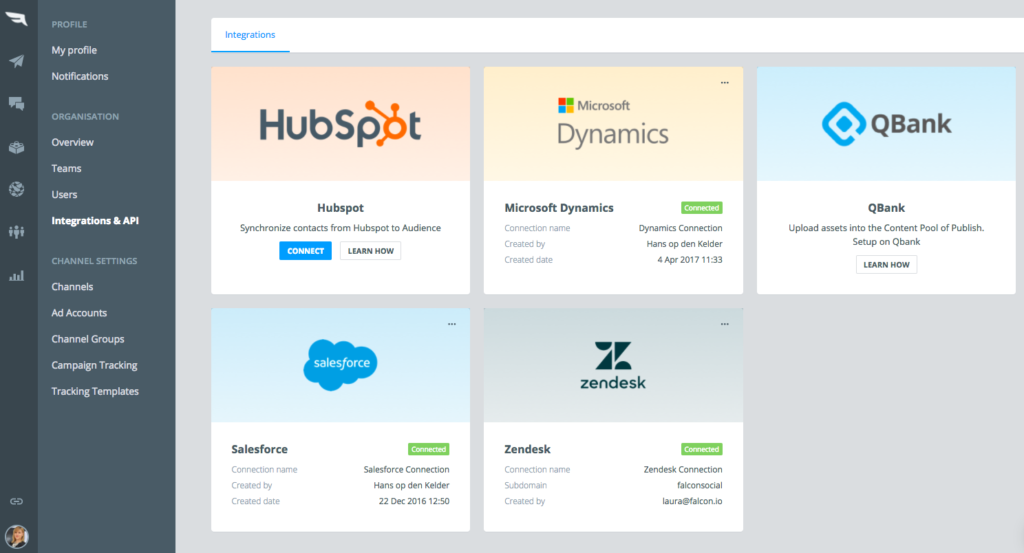Select the Integrations tab
Screen dimensions: 1024x553
pyautogui.click(x=250, y=35)
